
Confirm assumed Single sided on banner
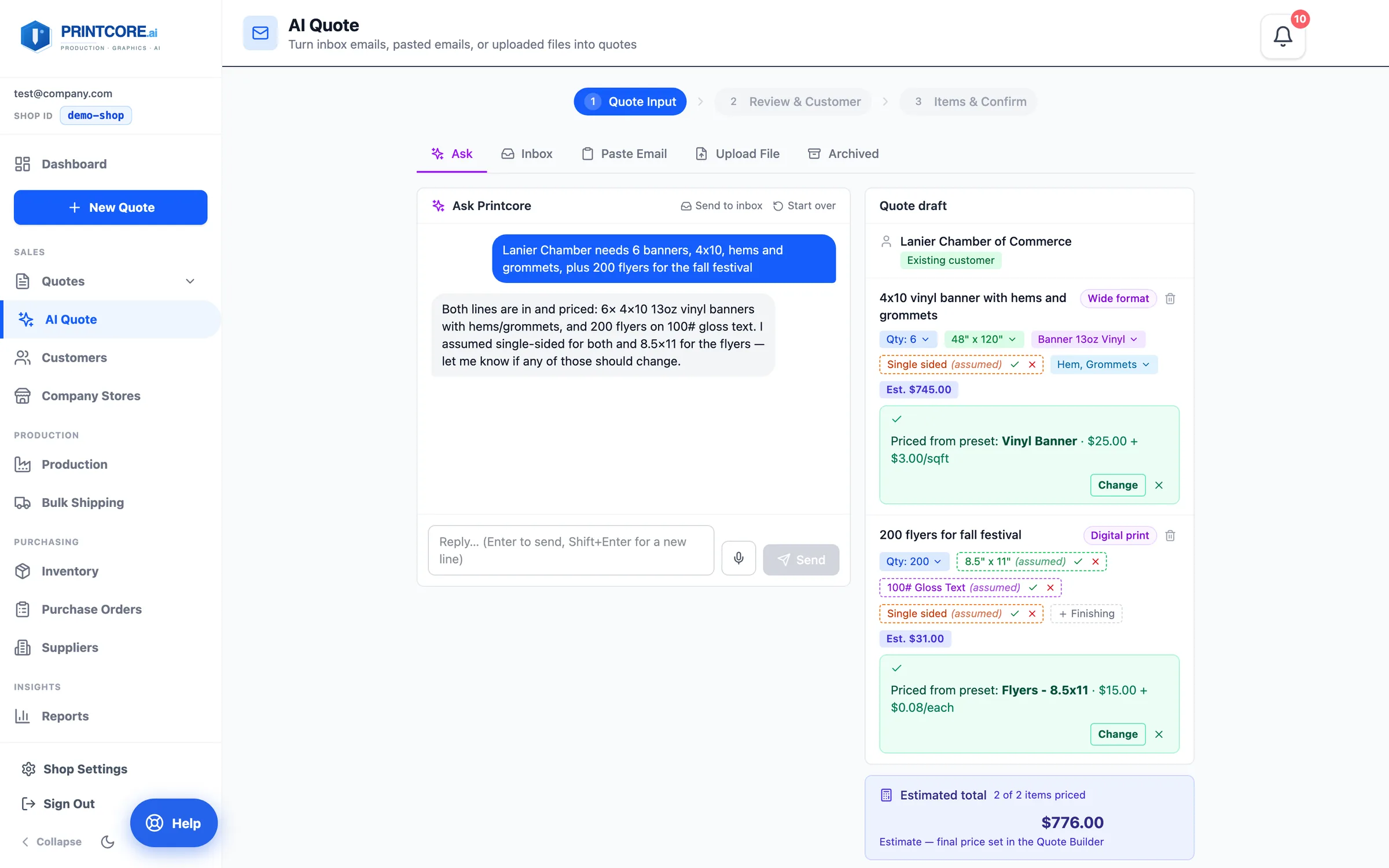coord(1015,365)
